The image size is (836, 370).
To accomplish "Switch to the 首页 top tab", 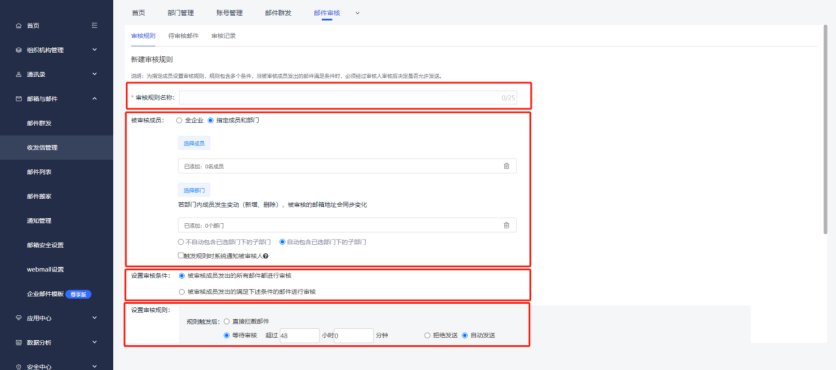I will click(138, 13).
